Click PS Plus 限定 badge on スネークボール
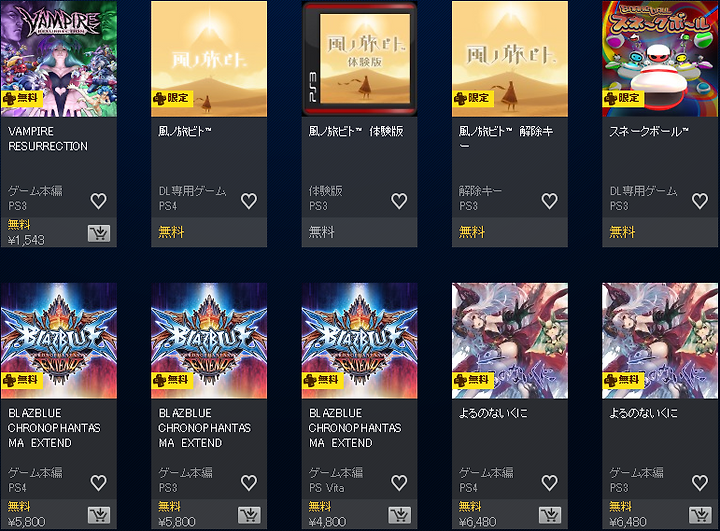The width and height of the screenshot is (720, 531). click(x=624, y=98)
